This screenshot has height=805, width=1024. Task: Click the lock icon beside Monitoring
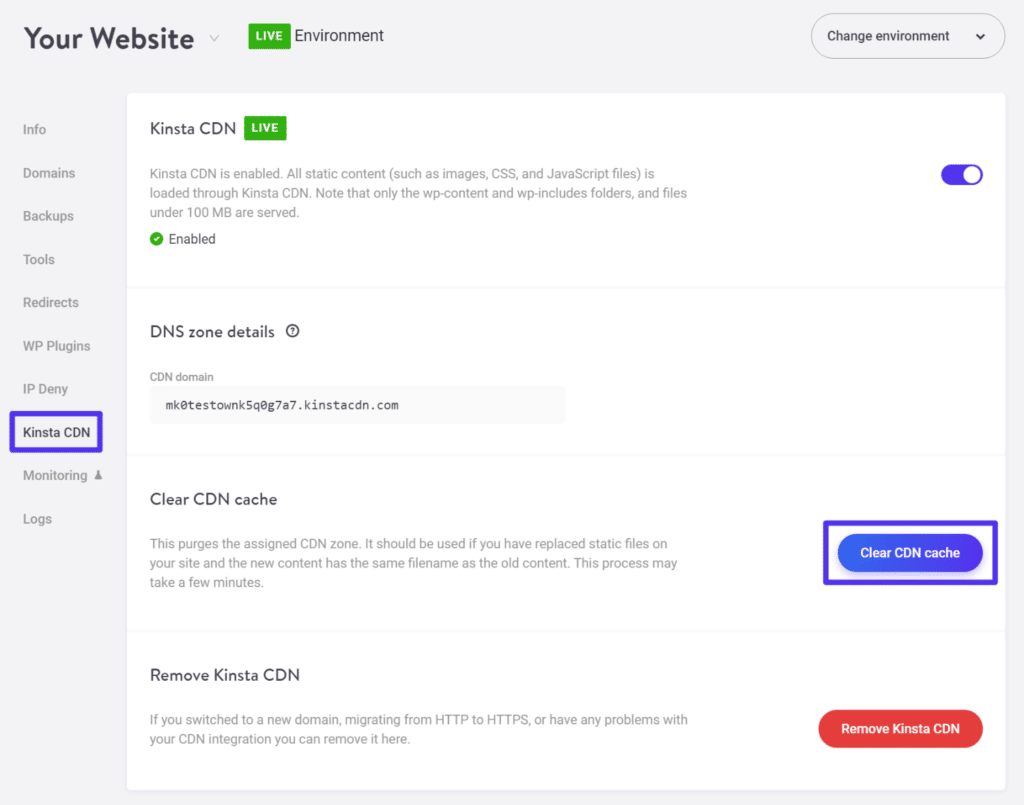(x=98, y=475)
